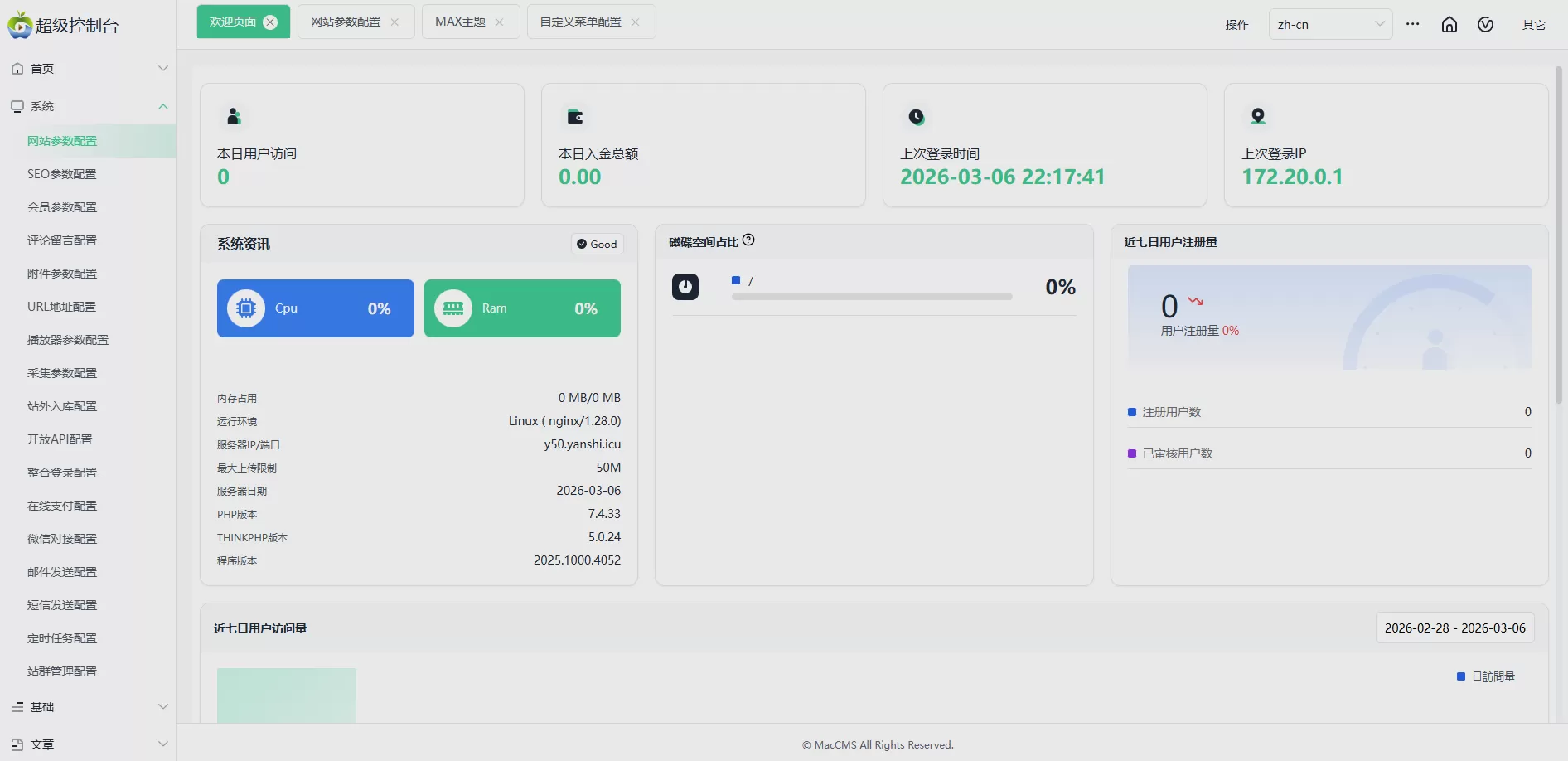Toggle the 日訪問量 chart legend

(1486, 677)
